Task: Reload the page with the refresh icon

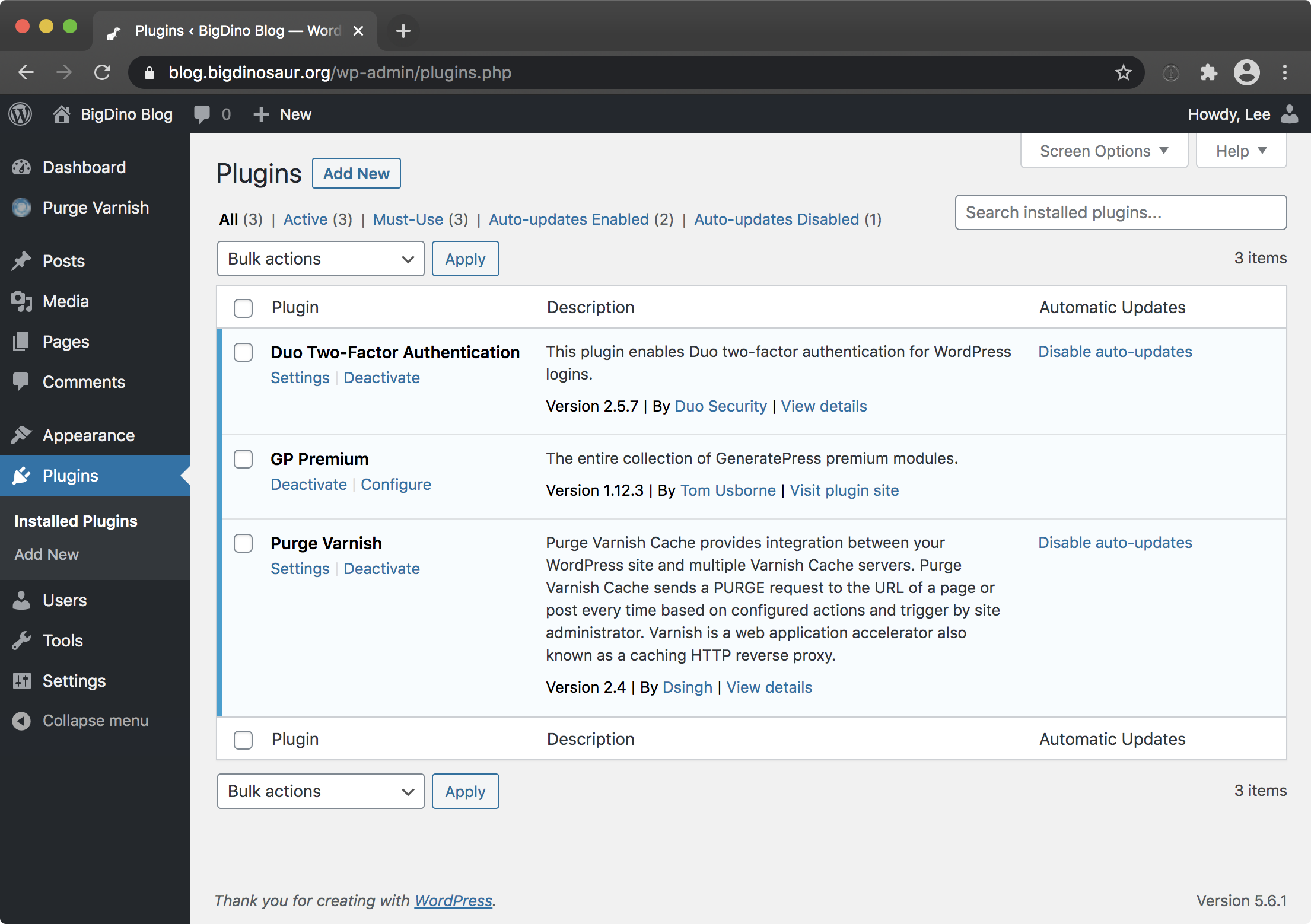Action: [x=103, y=72]
